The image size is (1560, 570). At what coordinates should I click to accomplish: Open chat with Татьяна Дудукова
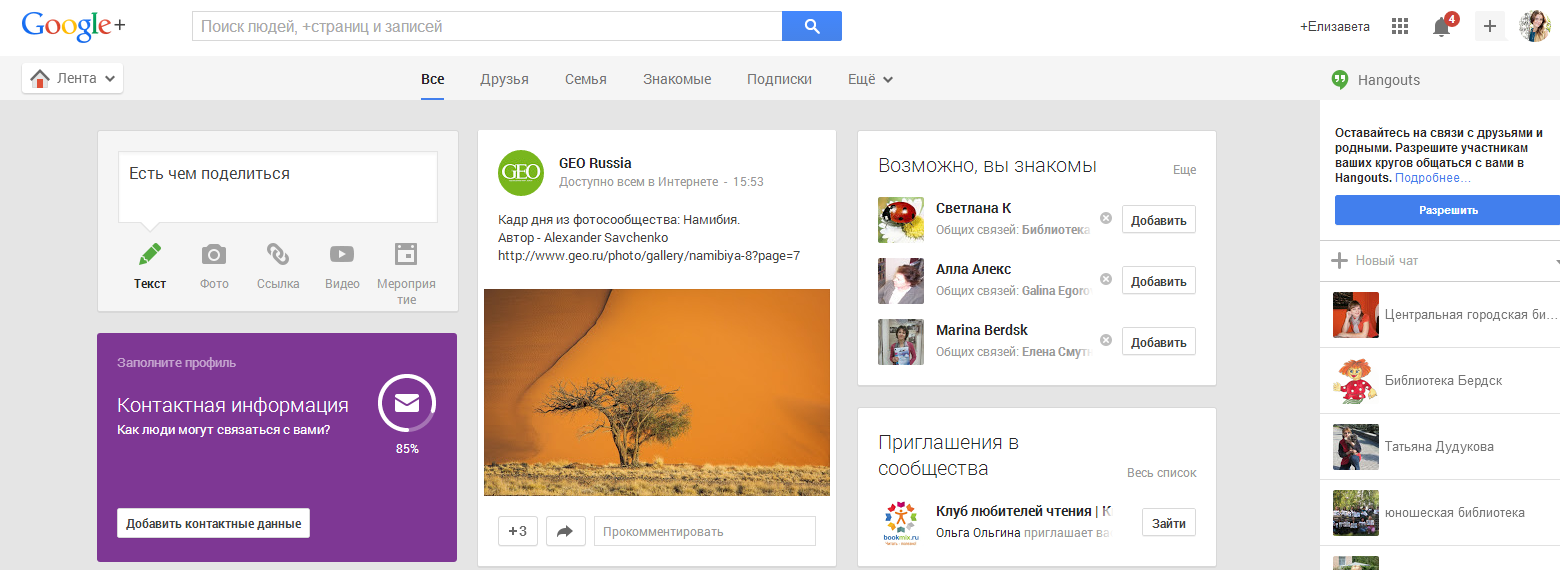1440,447
